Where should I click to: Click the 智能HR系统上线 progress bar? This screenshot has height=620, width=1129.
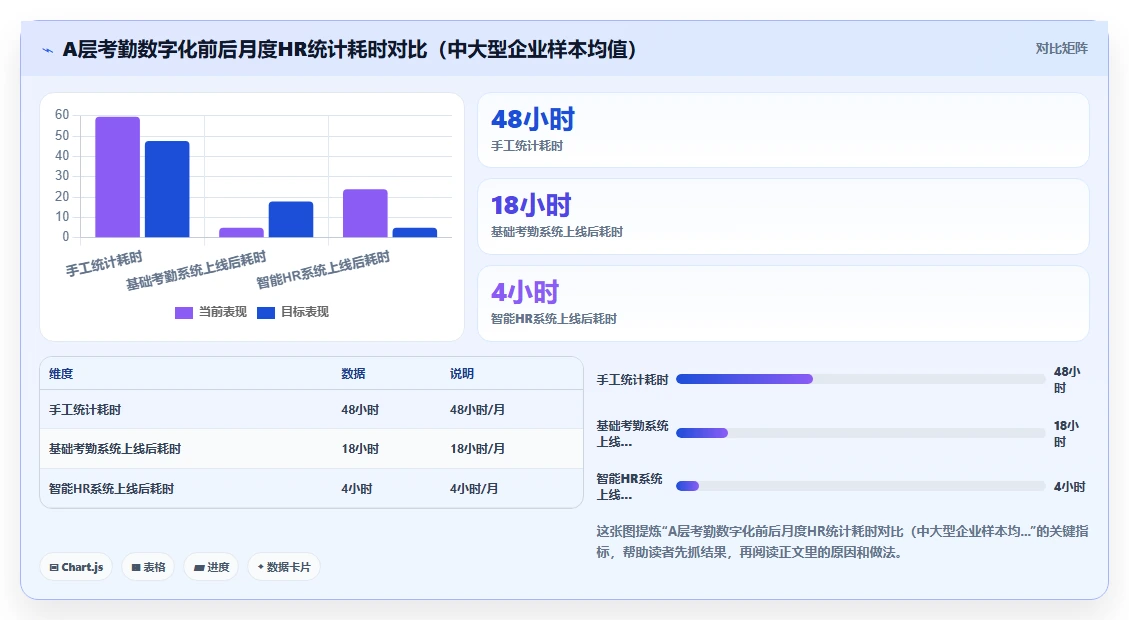point(860,486)
